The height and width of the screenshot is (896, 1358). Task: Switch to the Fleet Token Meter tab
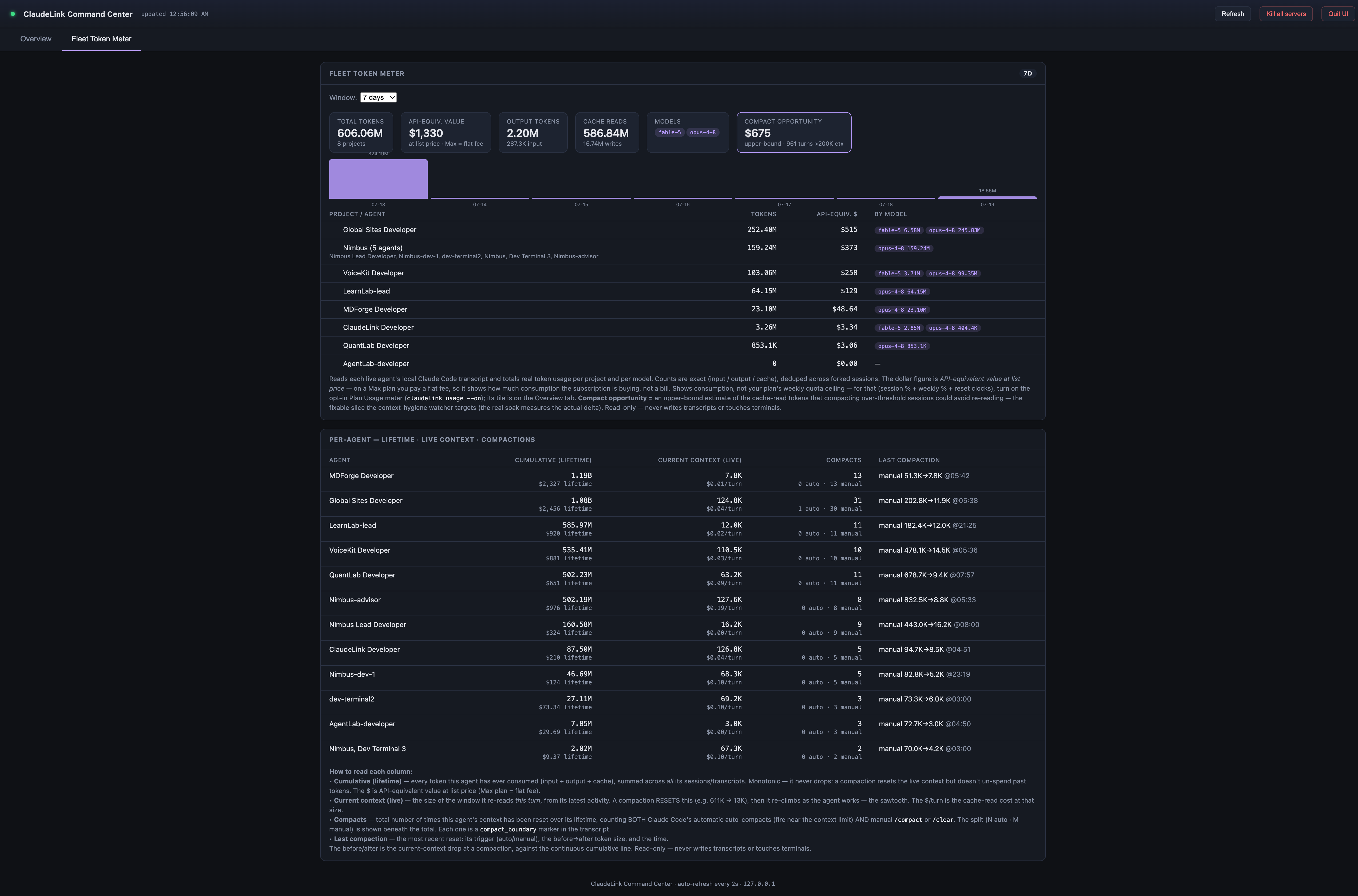pyautogui.click(x=101, y=39)
